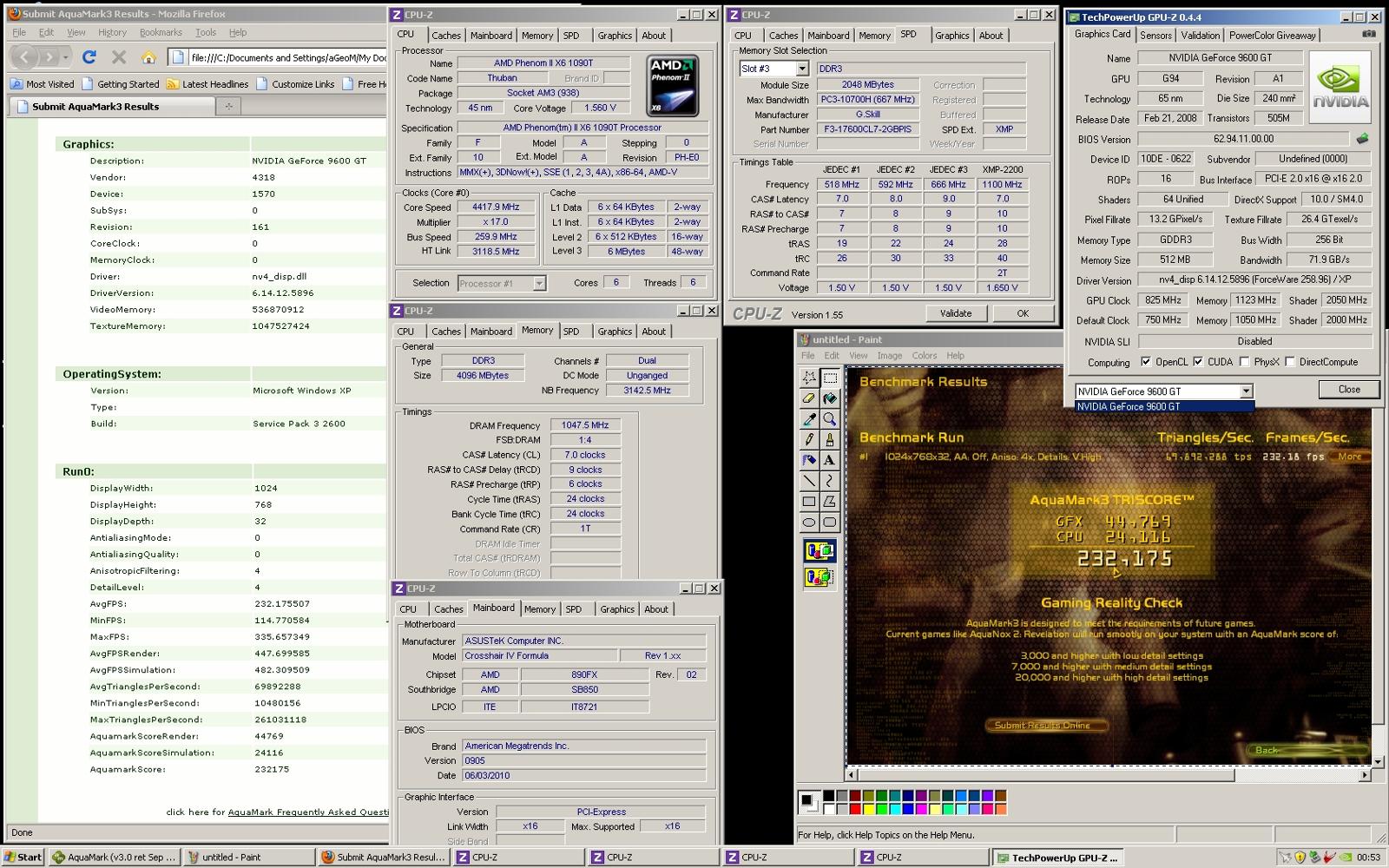The height and width of the screenshot is (868, 1389).
Task: Pick the Eraser tool in Paint
Action: click(x=809, y=398)
